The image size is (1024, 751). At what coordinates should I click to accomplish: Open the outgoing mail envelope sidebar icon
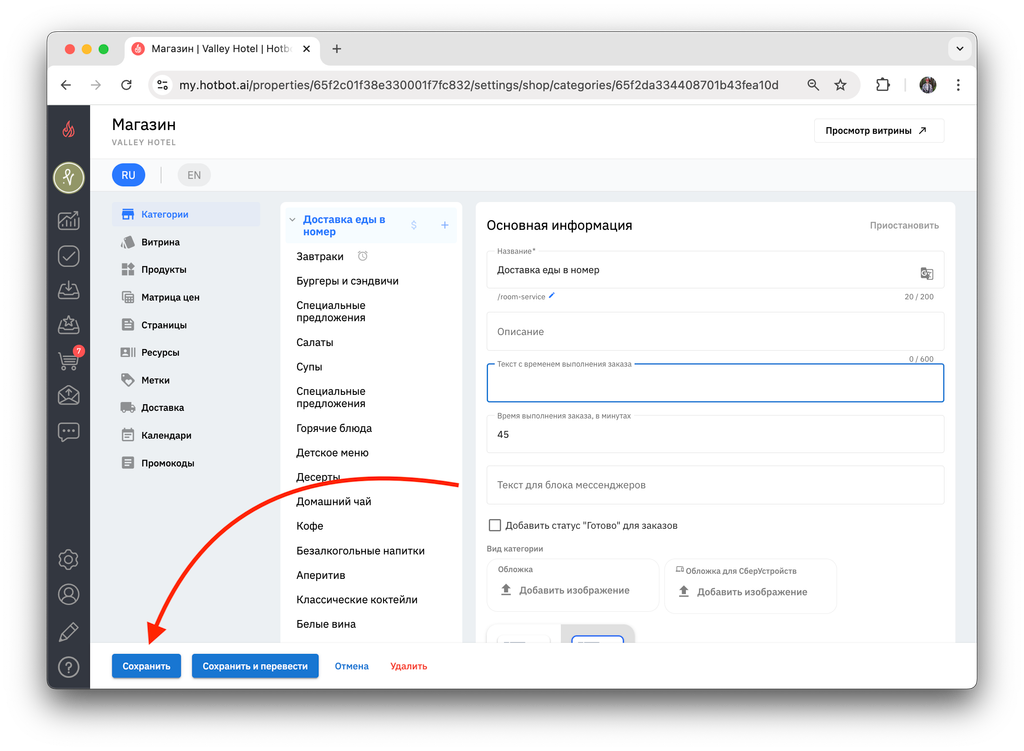tap(69, 395)
